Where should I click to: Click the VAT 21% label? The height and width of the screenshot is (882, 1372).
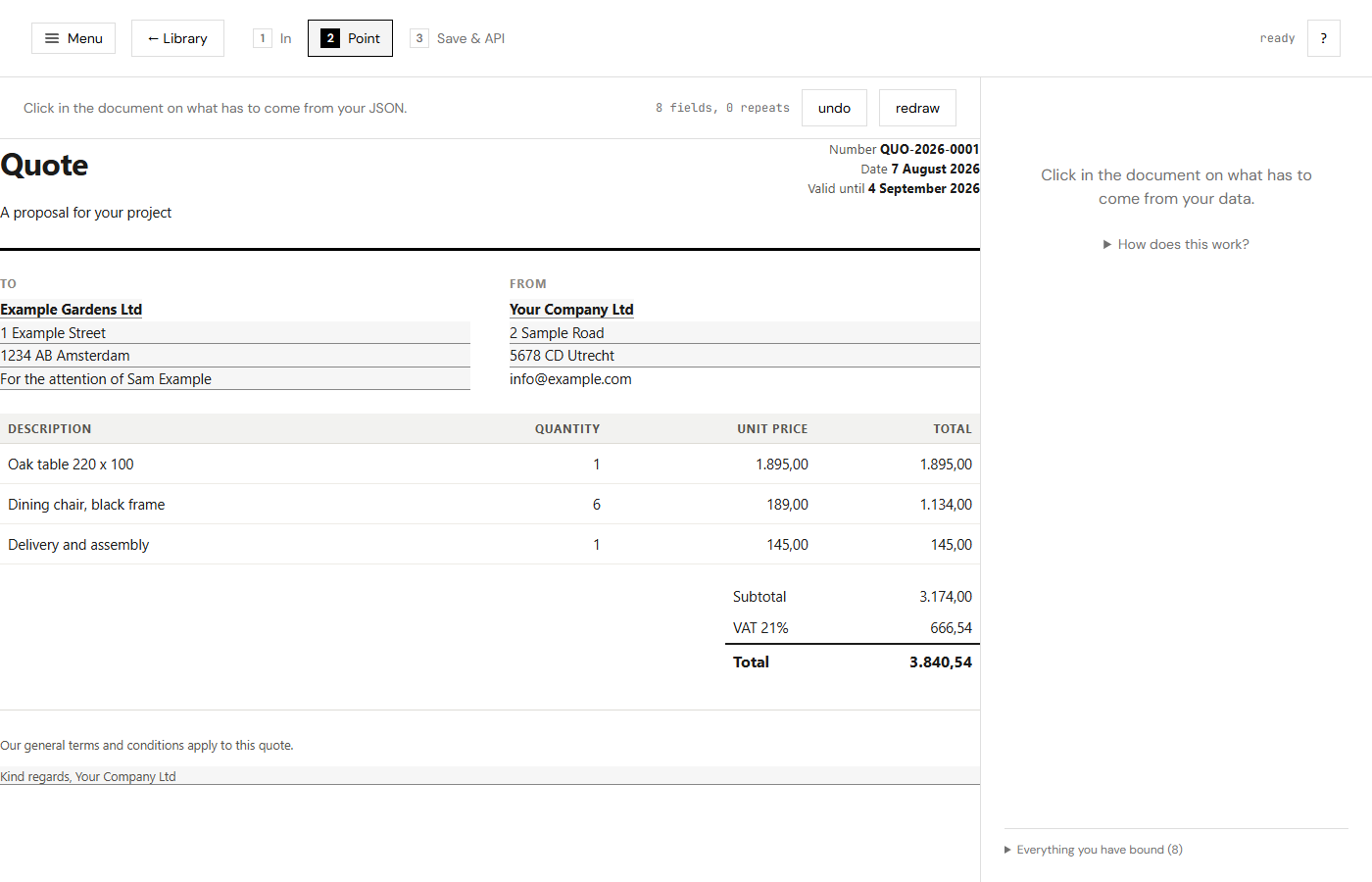click(760, 628)
